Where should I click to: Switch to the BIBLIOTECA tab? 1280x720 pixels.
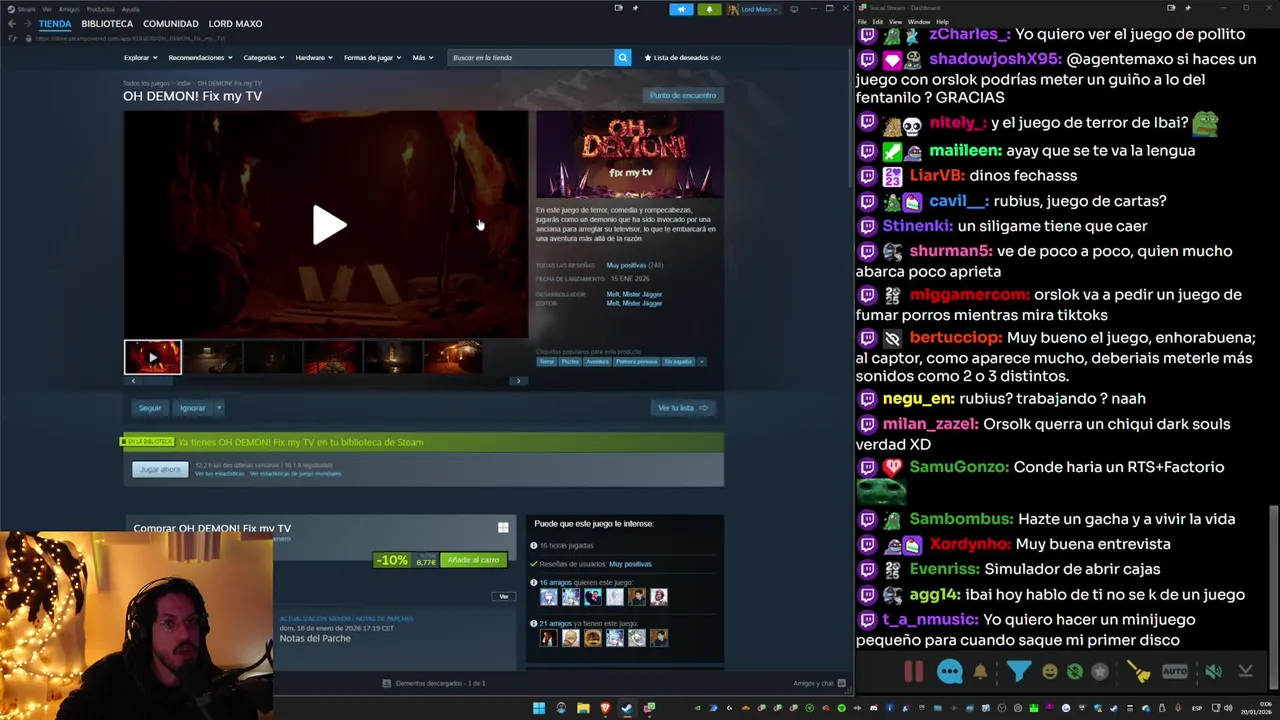click(x=107, y=24)
